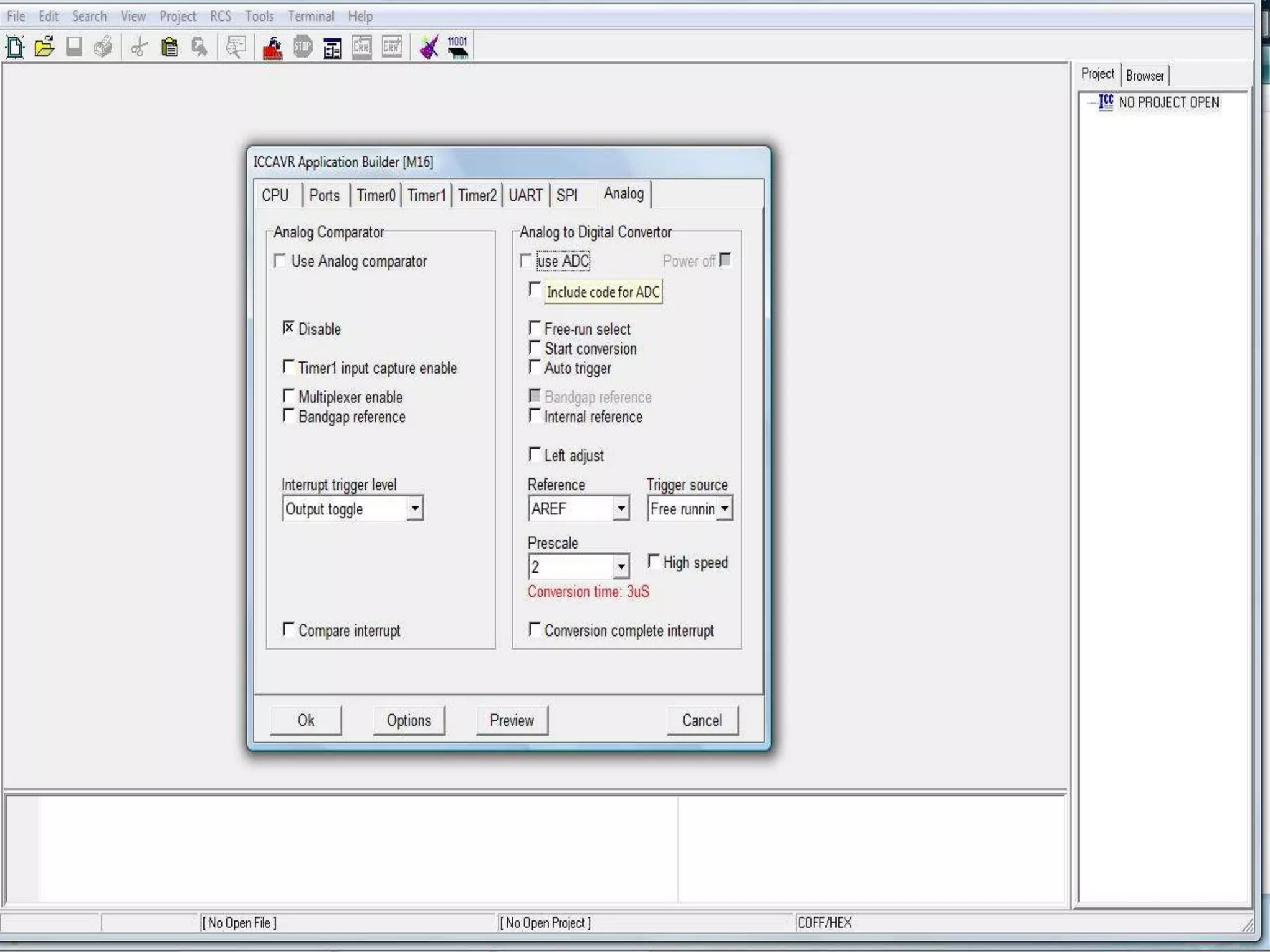Tick comparator Bandgap reference checkbox
1270x952 pixels.
tap(288, 415)
